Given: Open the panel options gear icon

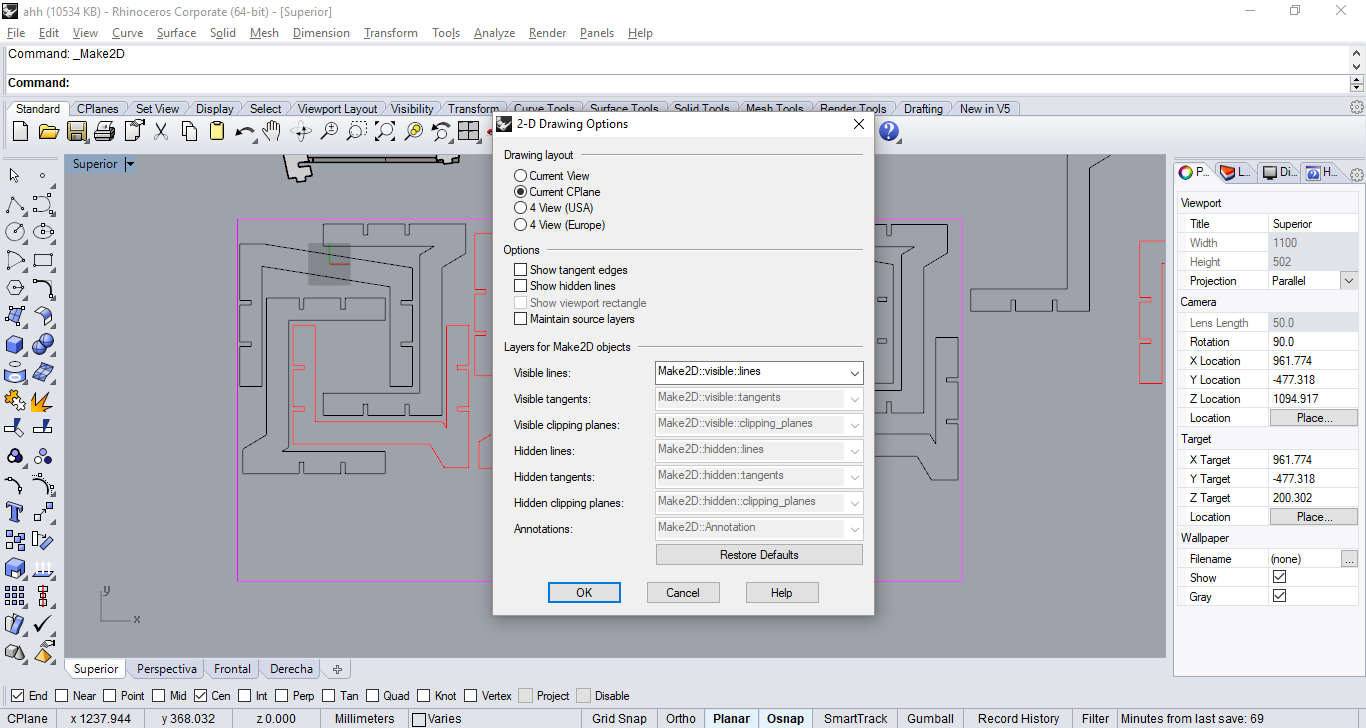Looking at the screenshot, I should coord(1357,173).
